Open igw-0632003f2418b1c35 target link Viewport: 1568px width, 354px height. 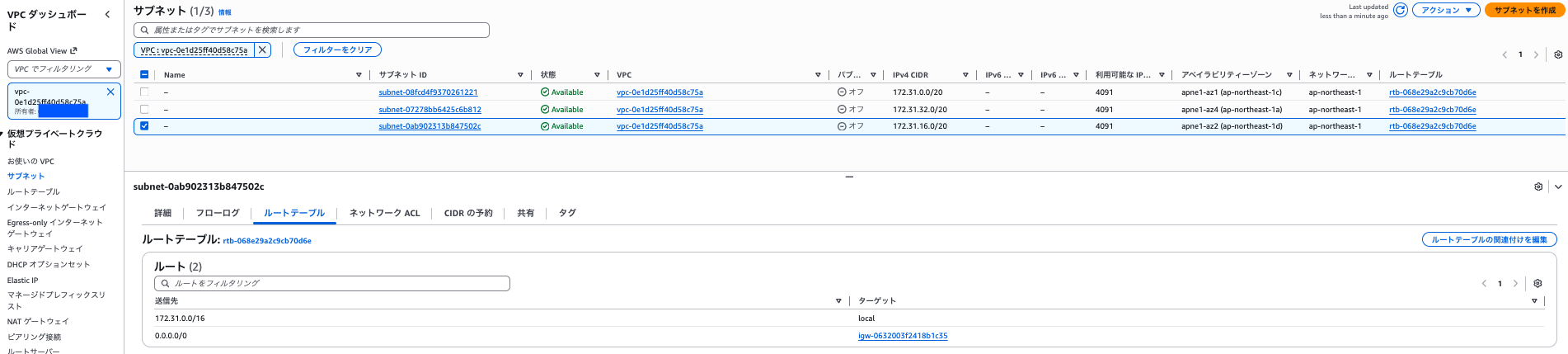point(902,336)
